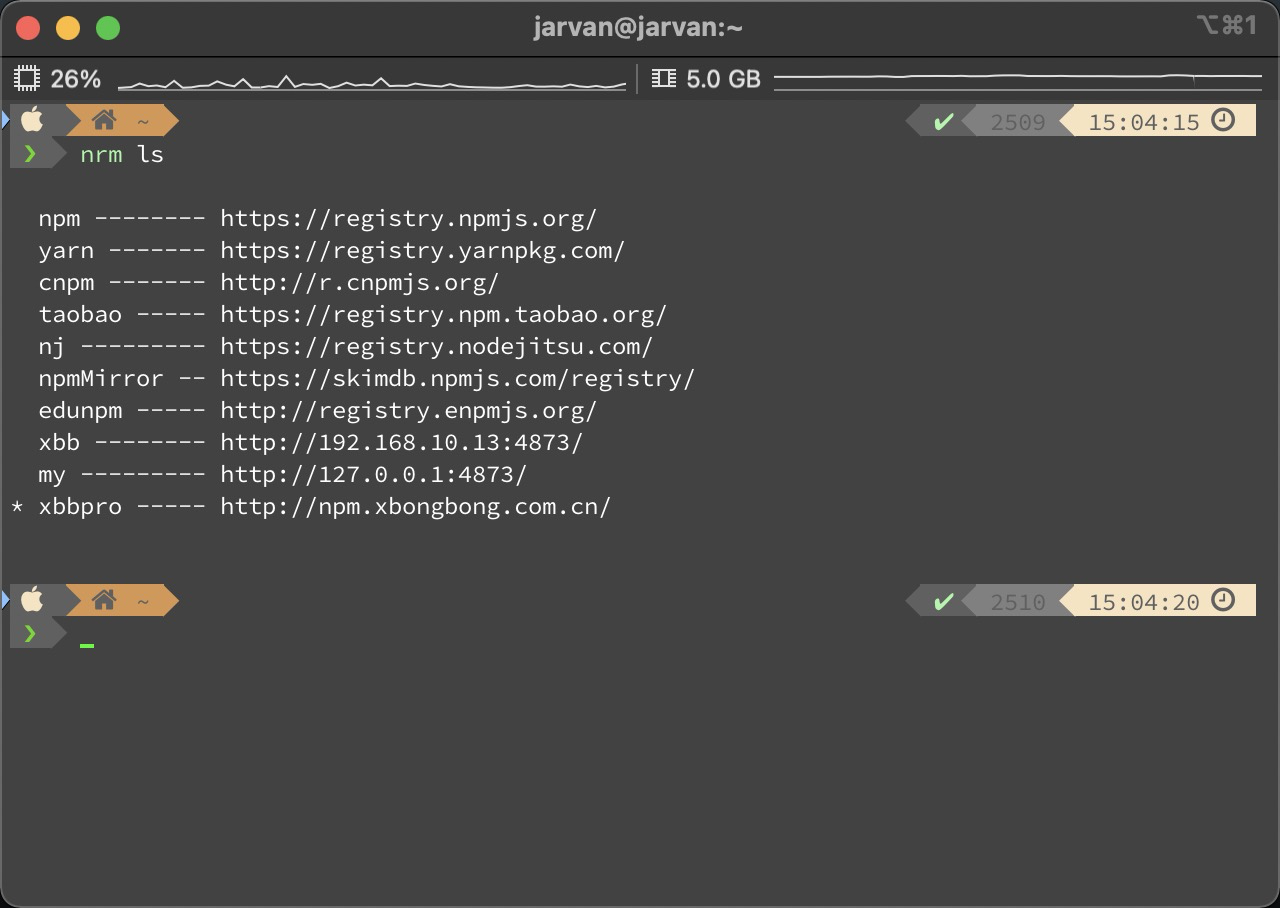Click the memory usage graph line
This screenshot has height=908, width=1280.
point(1017,77)
